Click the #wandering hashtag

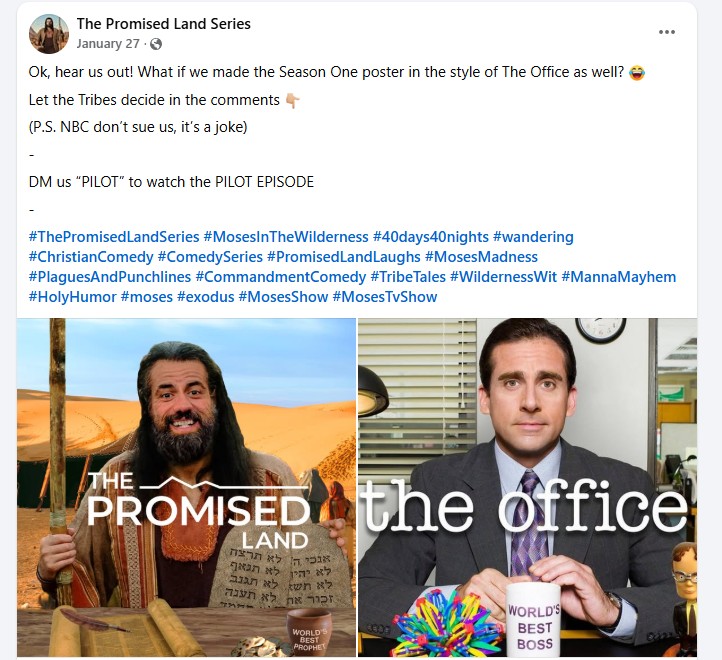pyautogui.click(x=533, y=237)
